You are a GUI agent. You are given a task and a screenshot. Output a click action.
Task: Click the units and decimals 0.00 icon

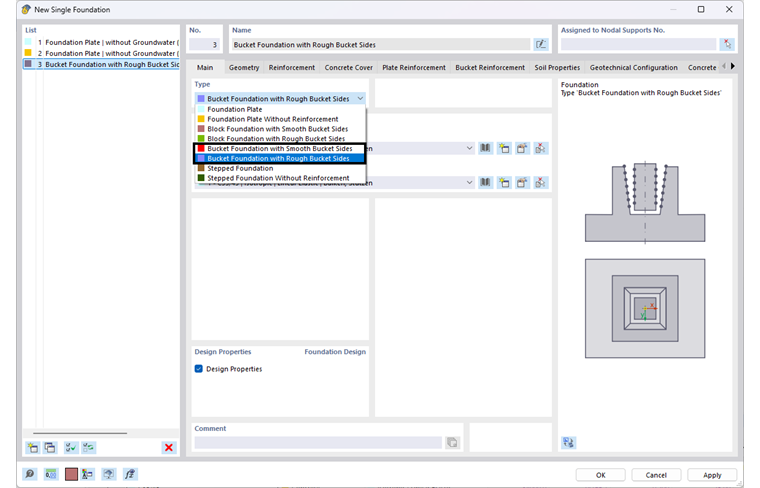point(51,474)
